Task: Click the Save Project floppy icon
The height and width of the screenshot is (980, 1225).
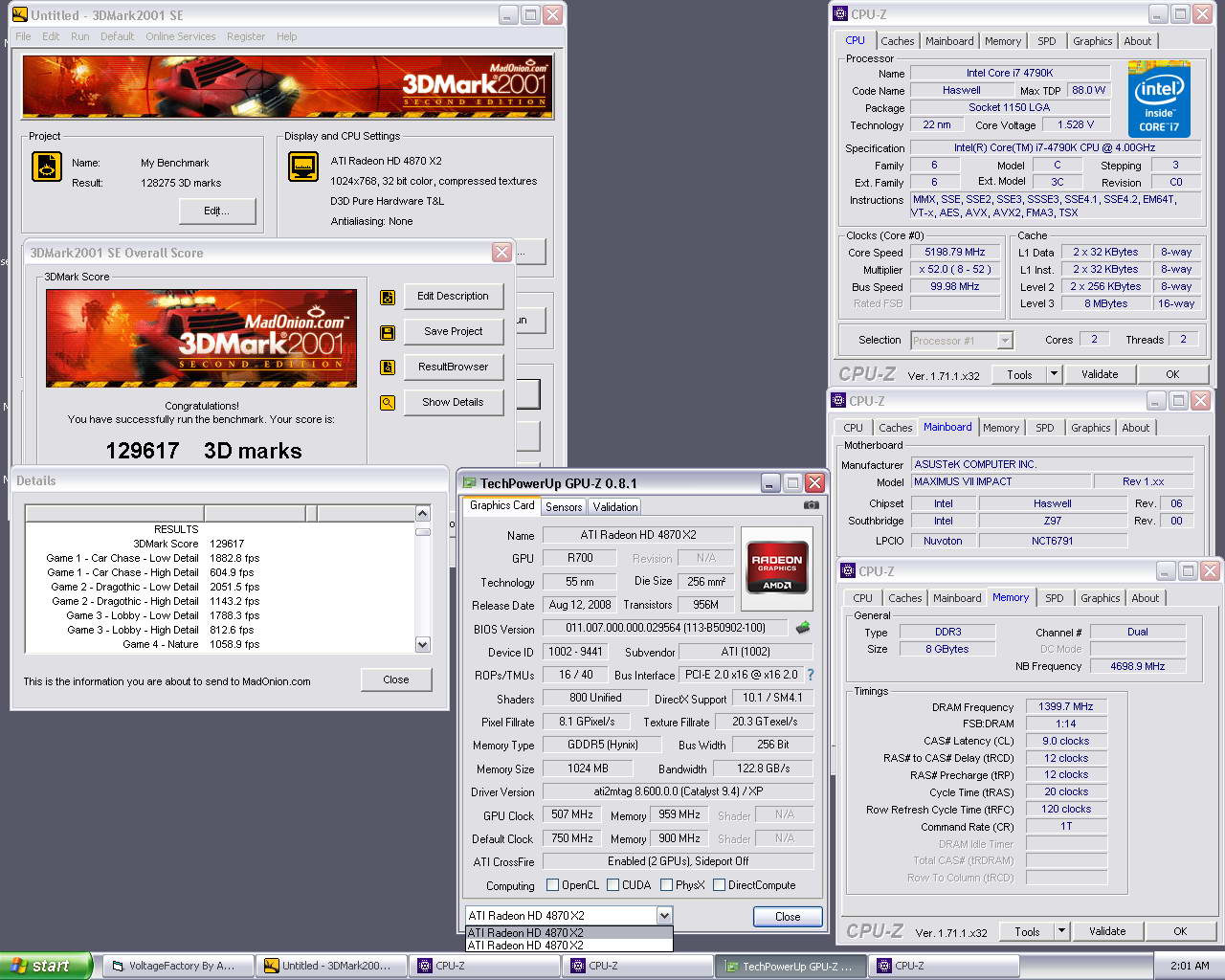Action: point(388,333)
